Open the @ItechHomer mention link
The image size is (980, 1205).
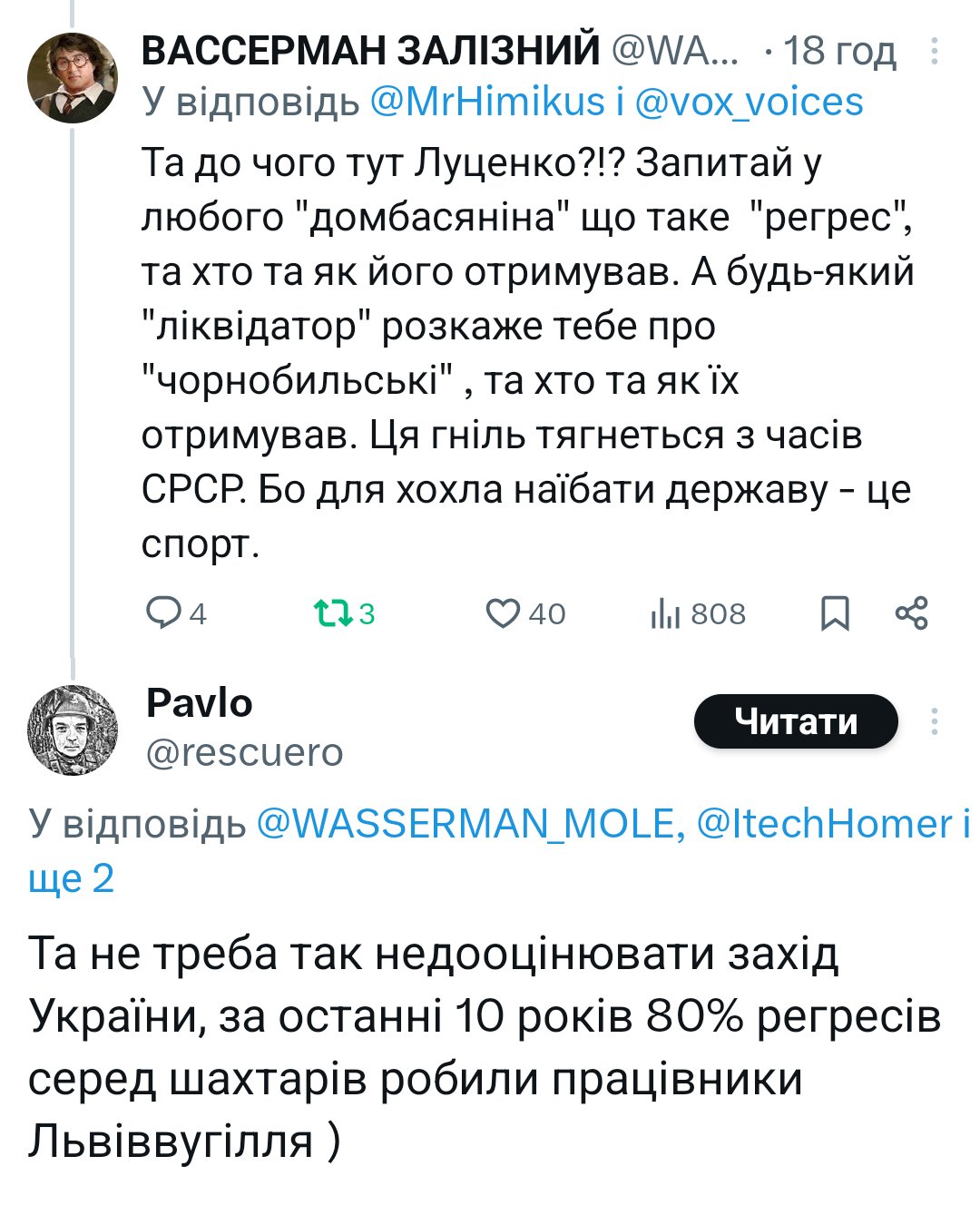[x=824, y=824]
